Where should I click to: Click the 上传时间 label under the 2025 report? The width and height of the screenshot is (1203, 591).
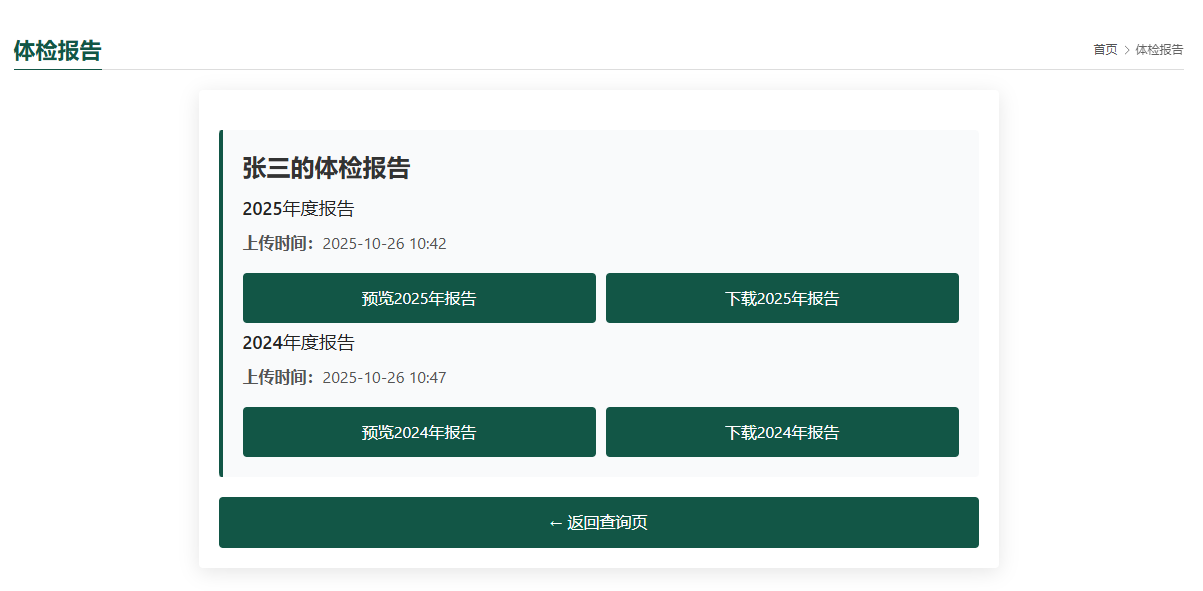[x=278, y=243]
